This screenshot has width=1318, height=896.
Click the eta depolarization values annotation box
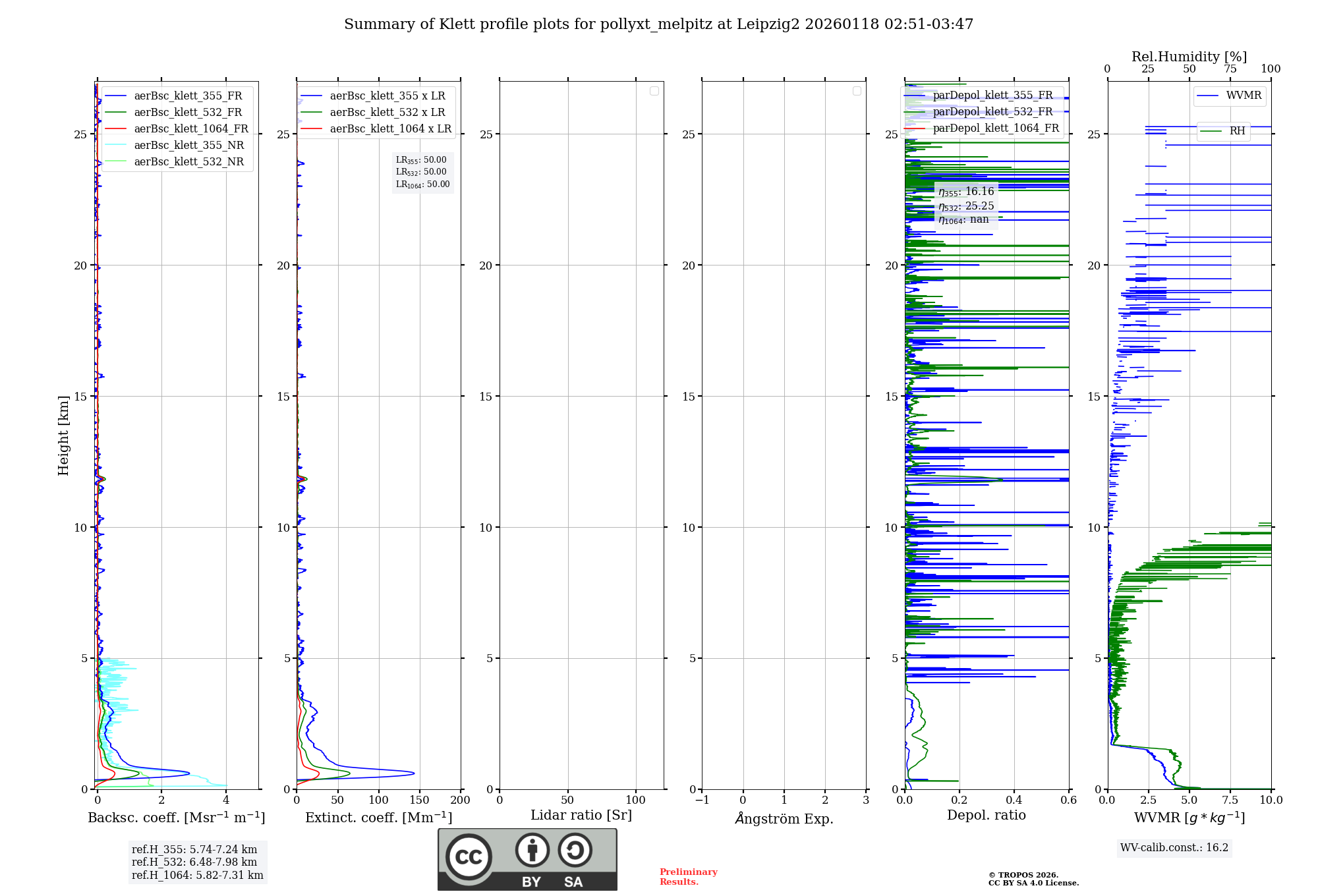(x=966, y=206)
